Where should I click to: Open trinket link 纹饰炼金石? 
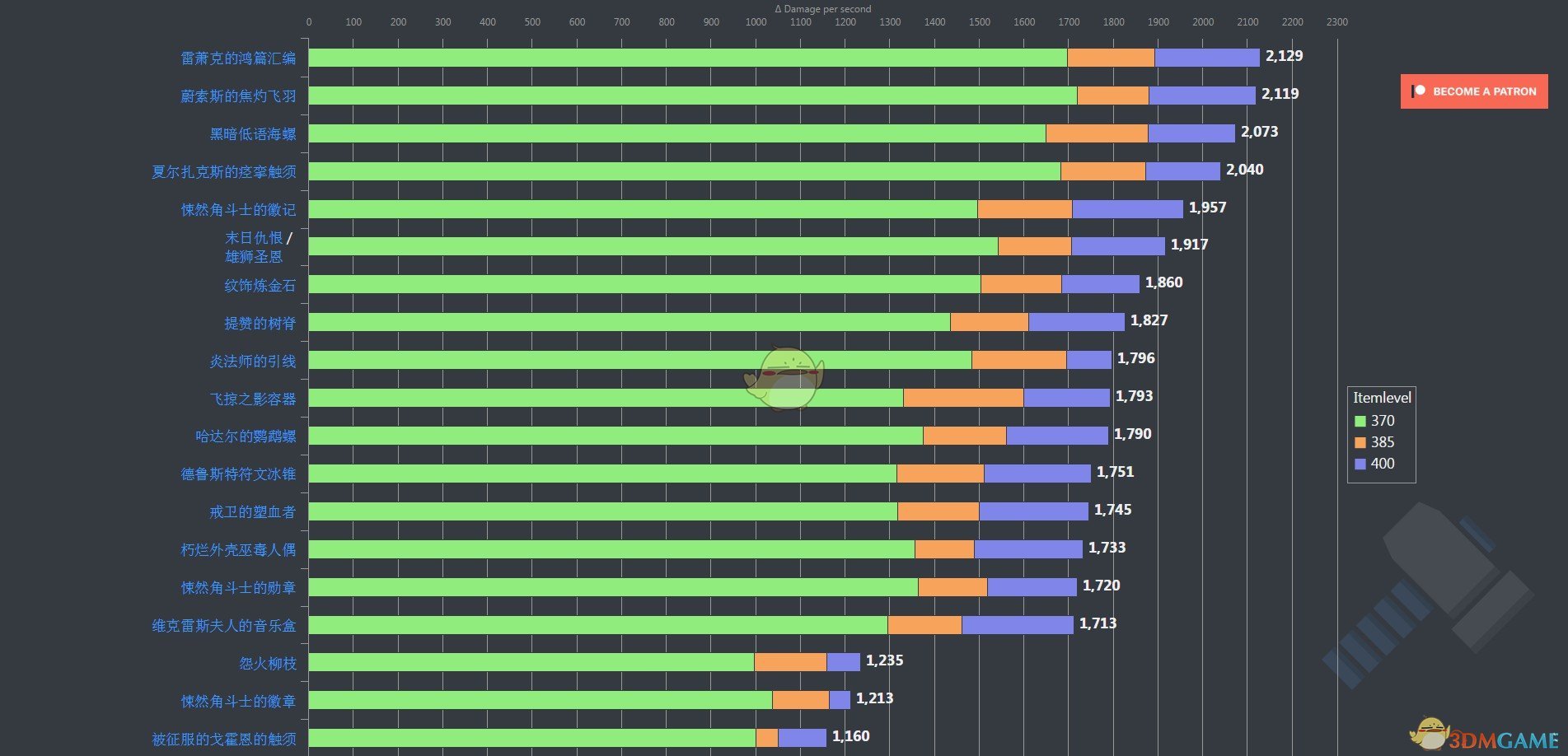click(x=260, y=285)
